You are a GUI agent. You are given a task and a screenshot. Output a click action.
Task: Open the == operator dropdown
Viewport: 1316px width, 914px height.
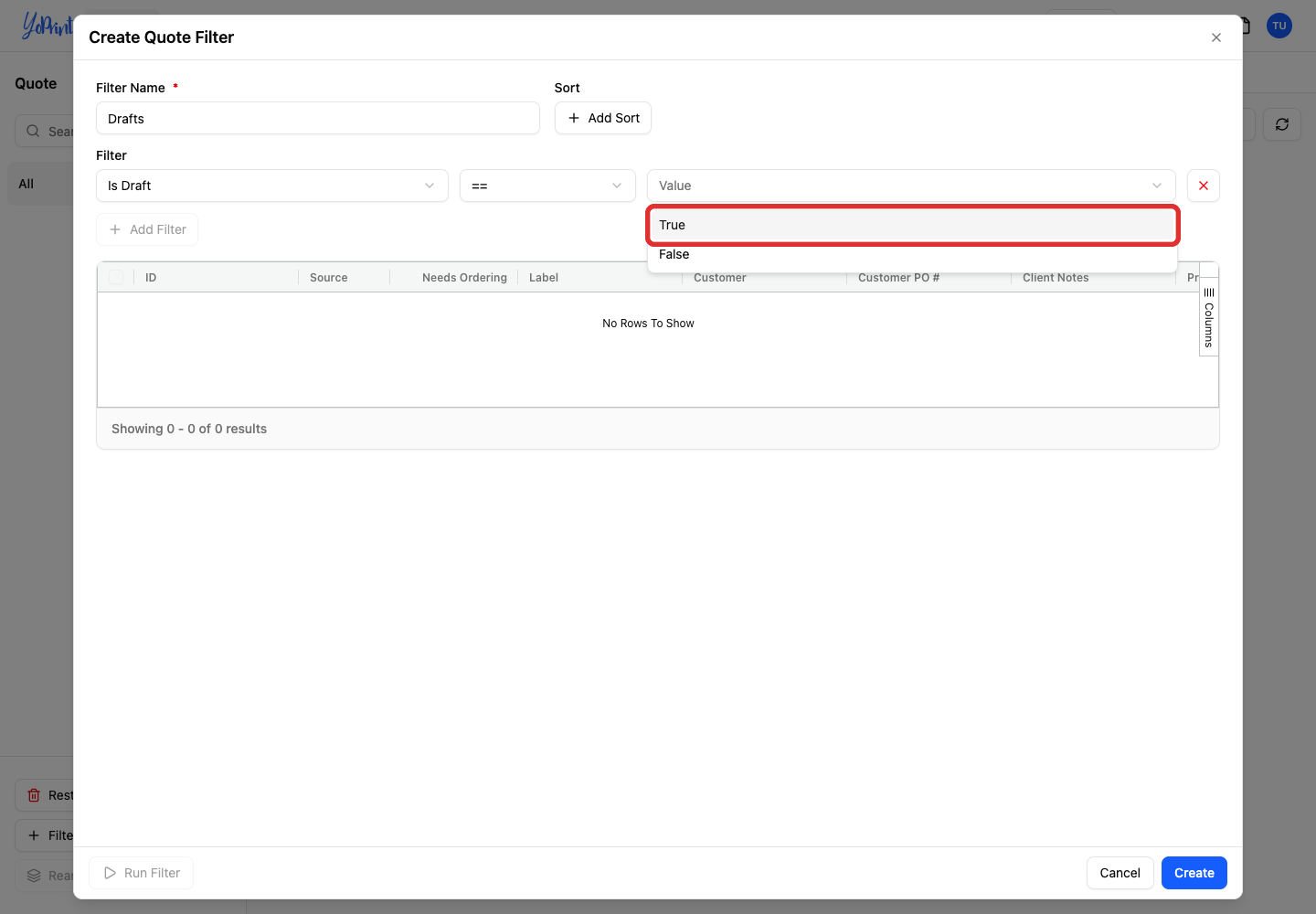[x=547, y=186]
